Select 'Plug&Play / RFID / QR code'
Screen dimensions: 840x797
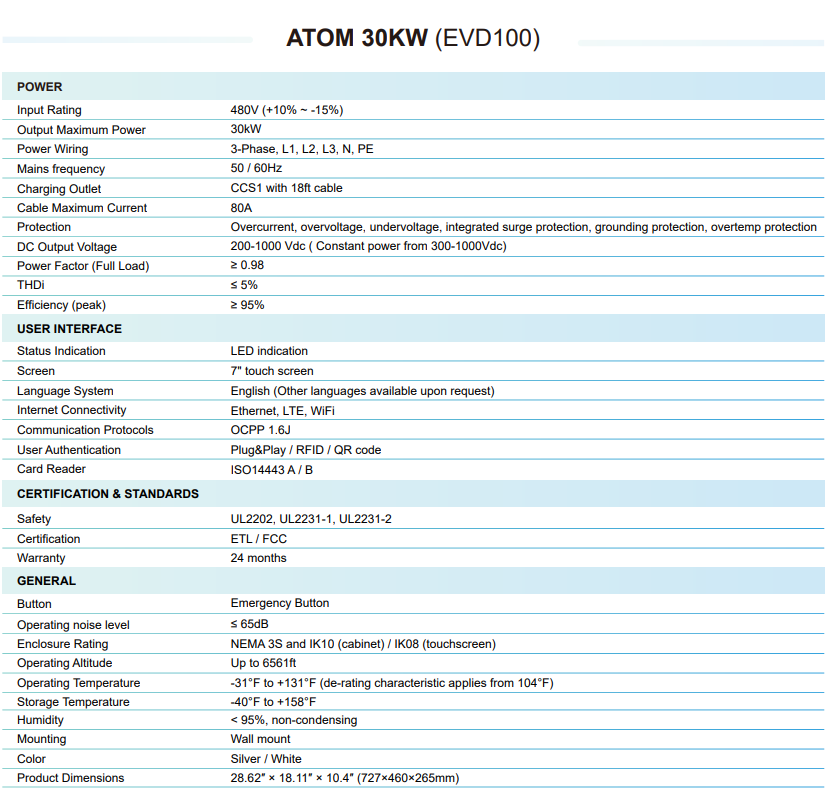point(305,450)
